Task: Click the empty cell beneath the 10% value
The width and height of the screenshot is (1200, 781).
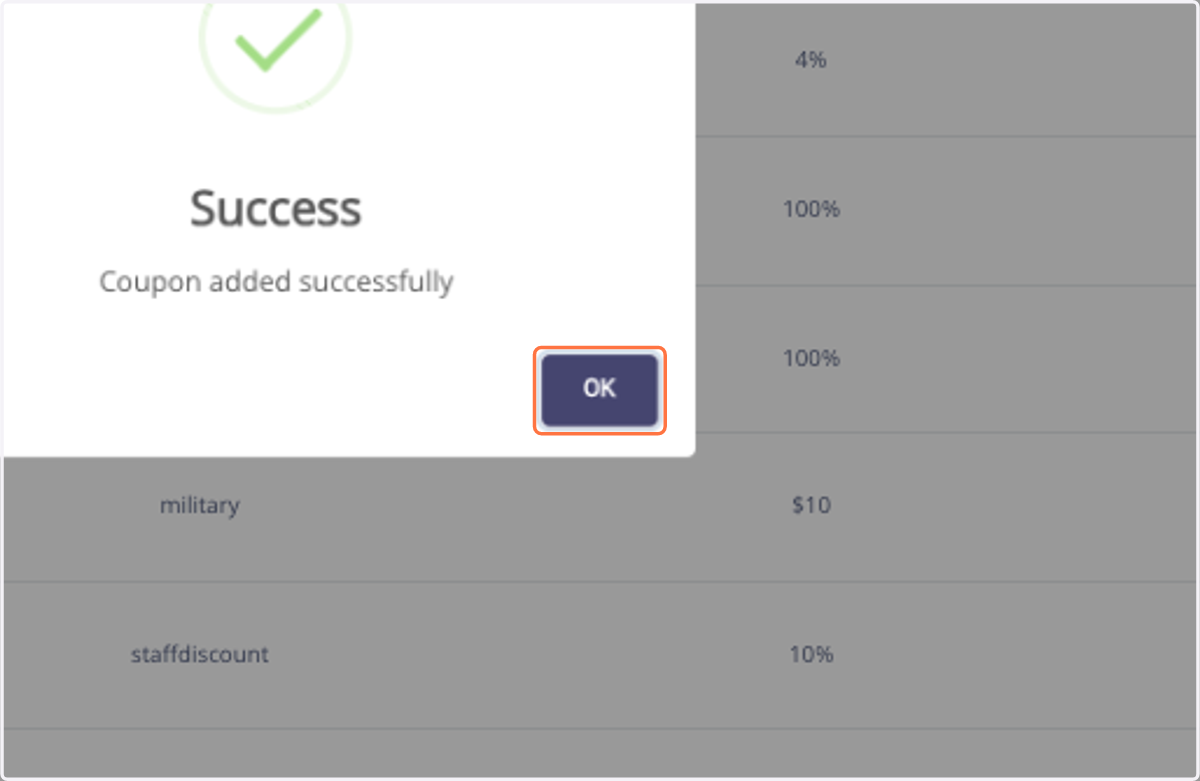Action: click(811, 753)
